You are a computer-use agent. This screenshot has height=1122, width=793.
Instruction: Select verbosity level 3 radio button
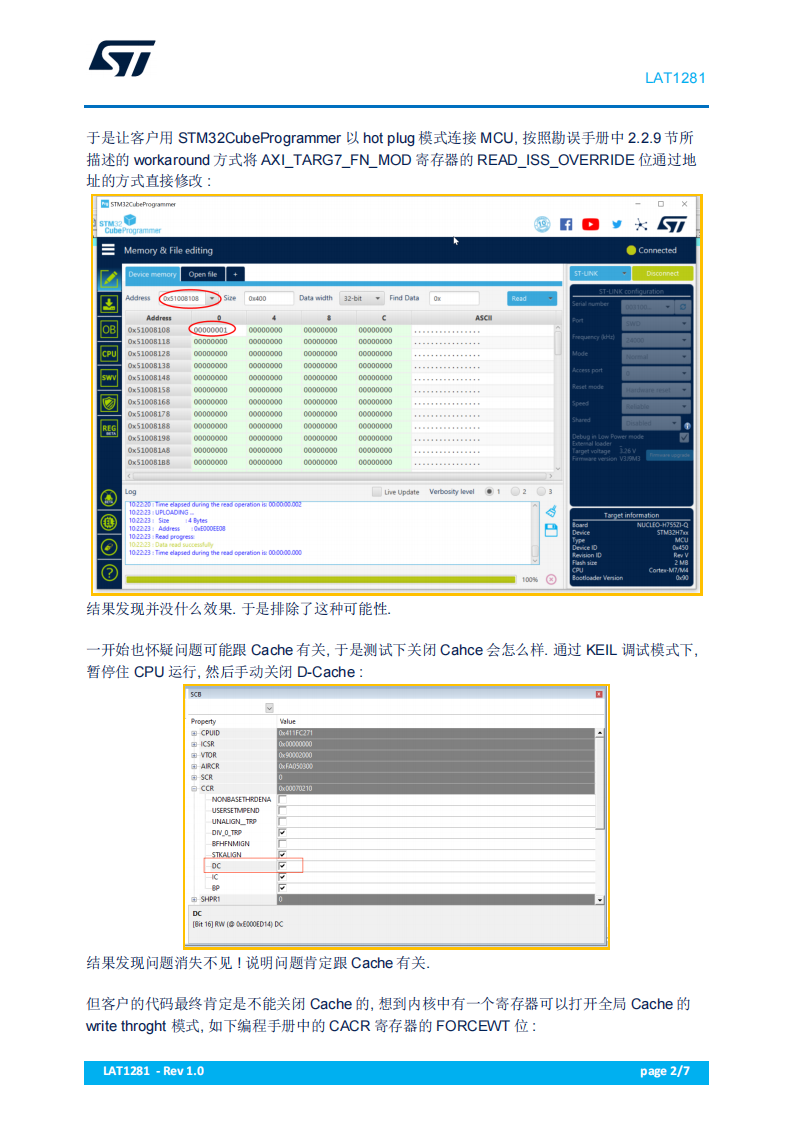[541, 492]
